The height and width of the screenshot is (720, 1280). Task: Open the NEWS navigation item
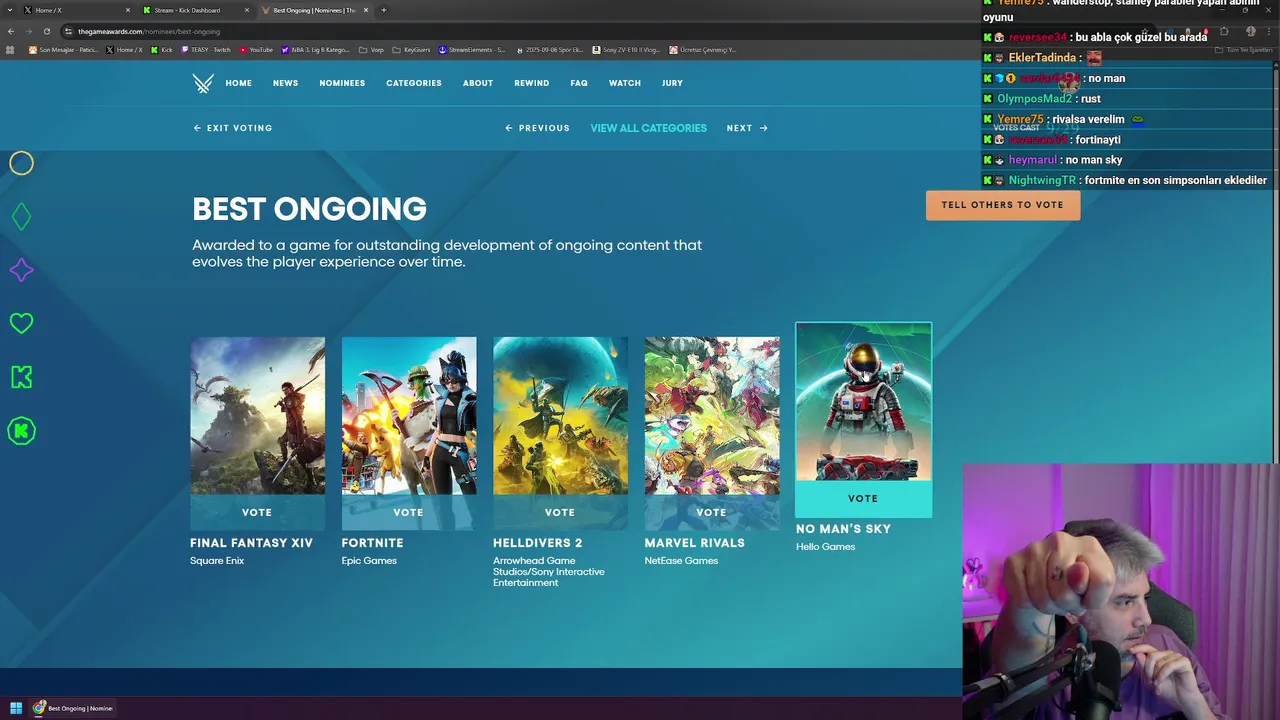click(285, 83)
